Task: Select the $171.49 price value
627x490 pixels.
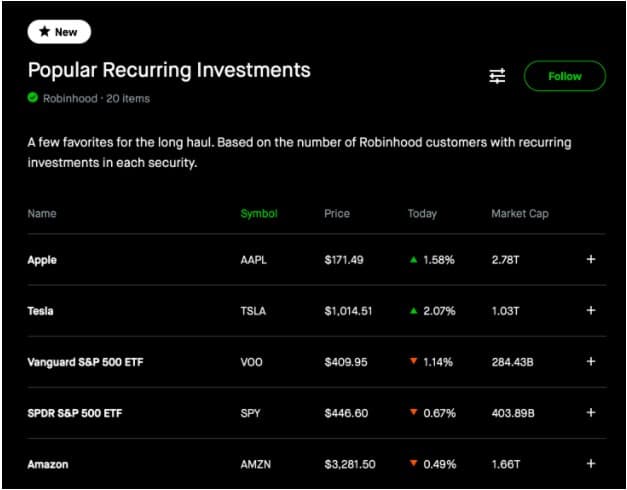Action: (344, 260)
